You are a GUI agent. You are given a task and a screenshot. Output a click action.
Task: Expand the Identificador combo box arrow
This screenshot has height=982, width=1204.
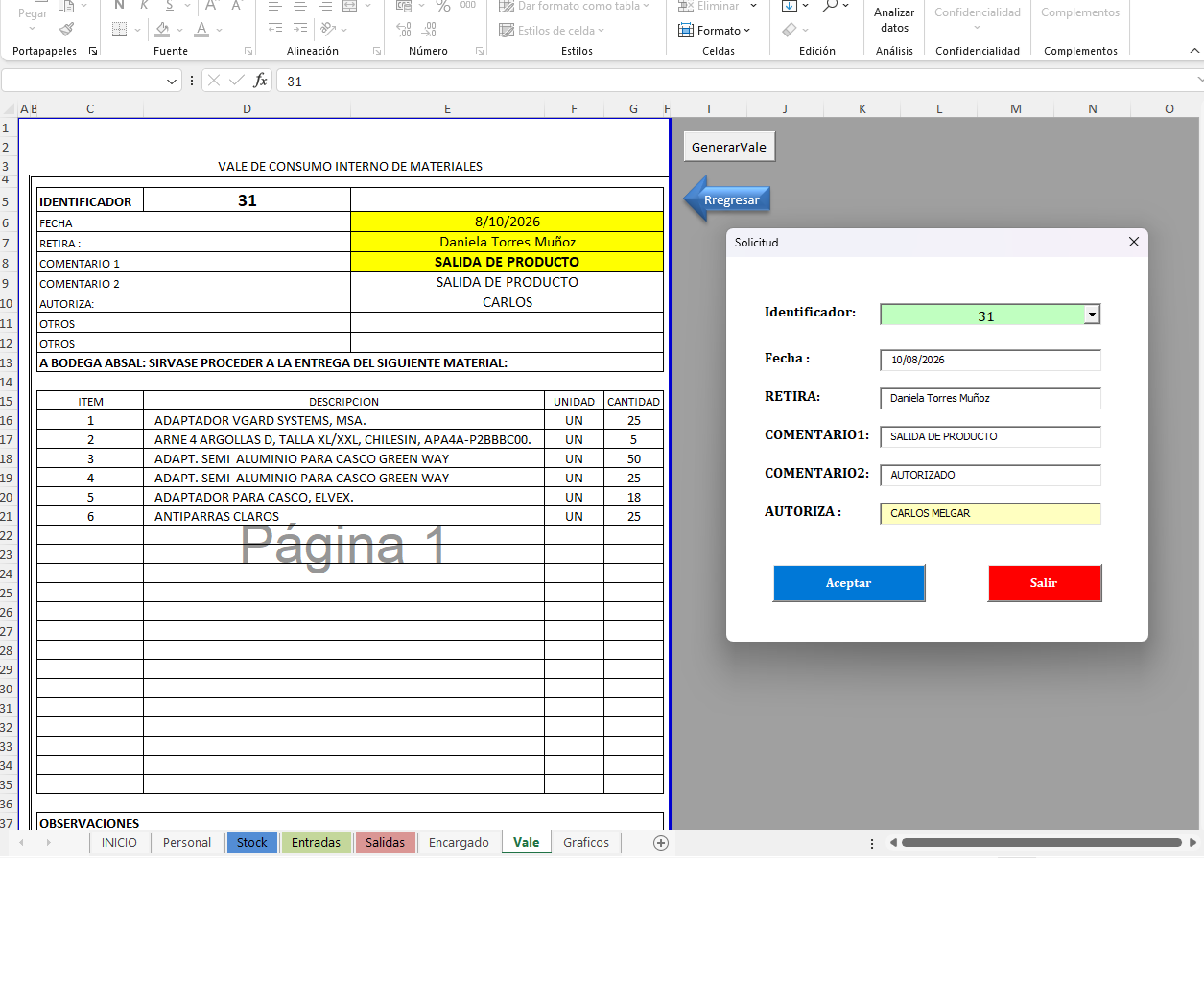(1092, 315)
